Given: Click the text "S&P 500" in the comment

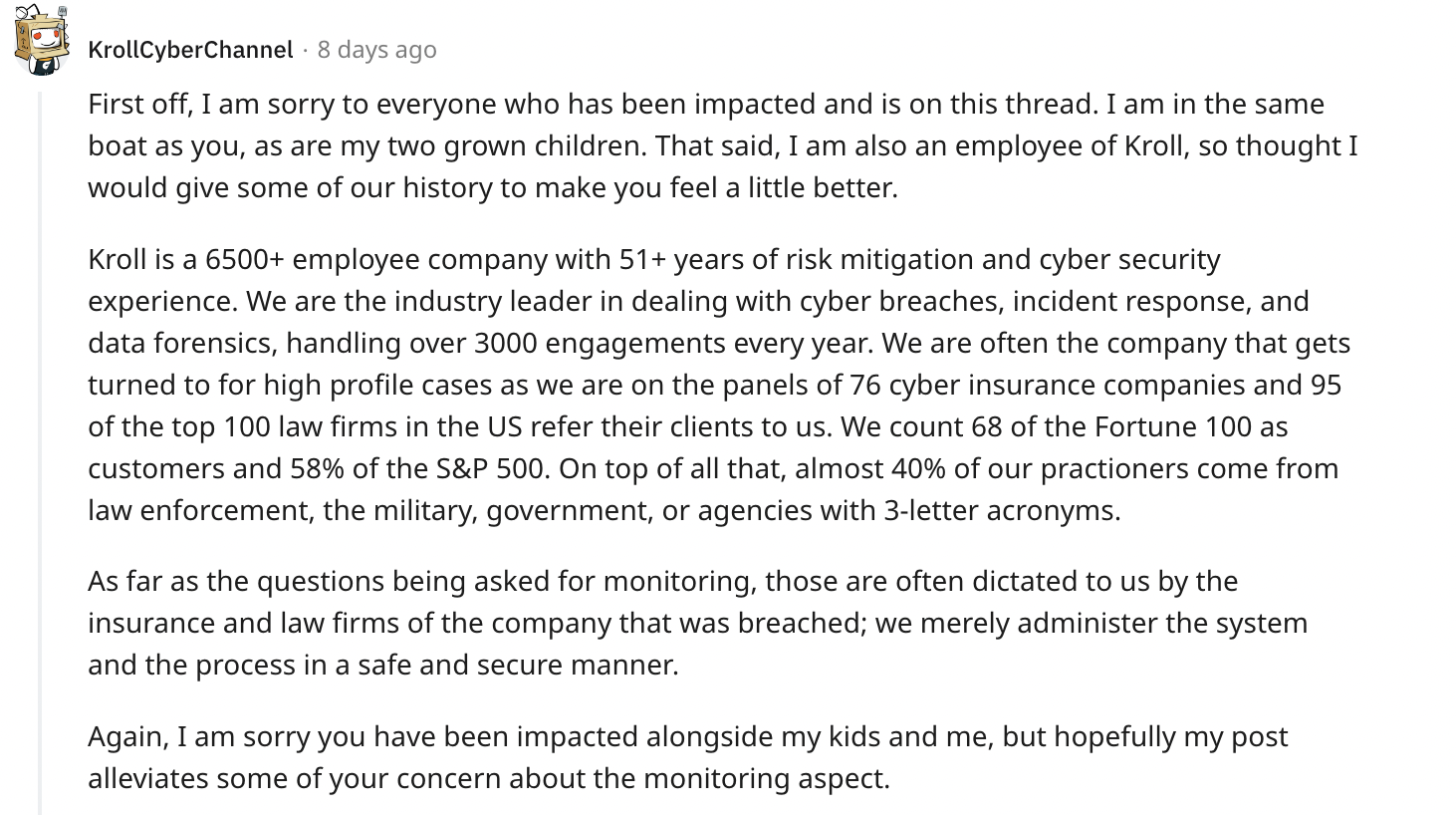Looking at the screenshot, I should pyautogui.click(x=492, y=468).
